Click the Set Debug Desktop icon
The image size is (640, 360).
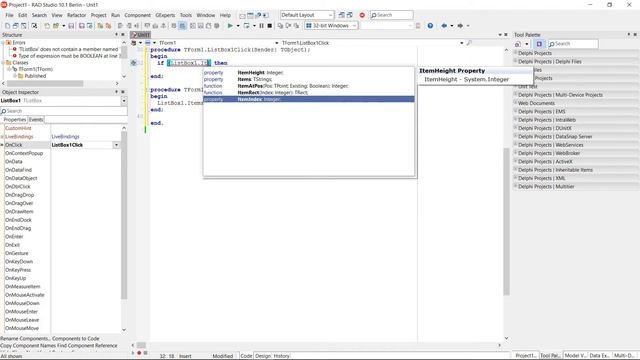pos(350,15)
